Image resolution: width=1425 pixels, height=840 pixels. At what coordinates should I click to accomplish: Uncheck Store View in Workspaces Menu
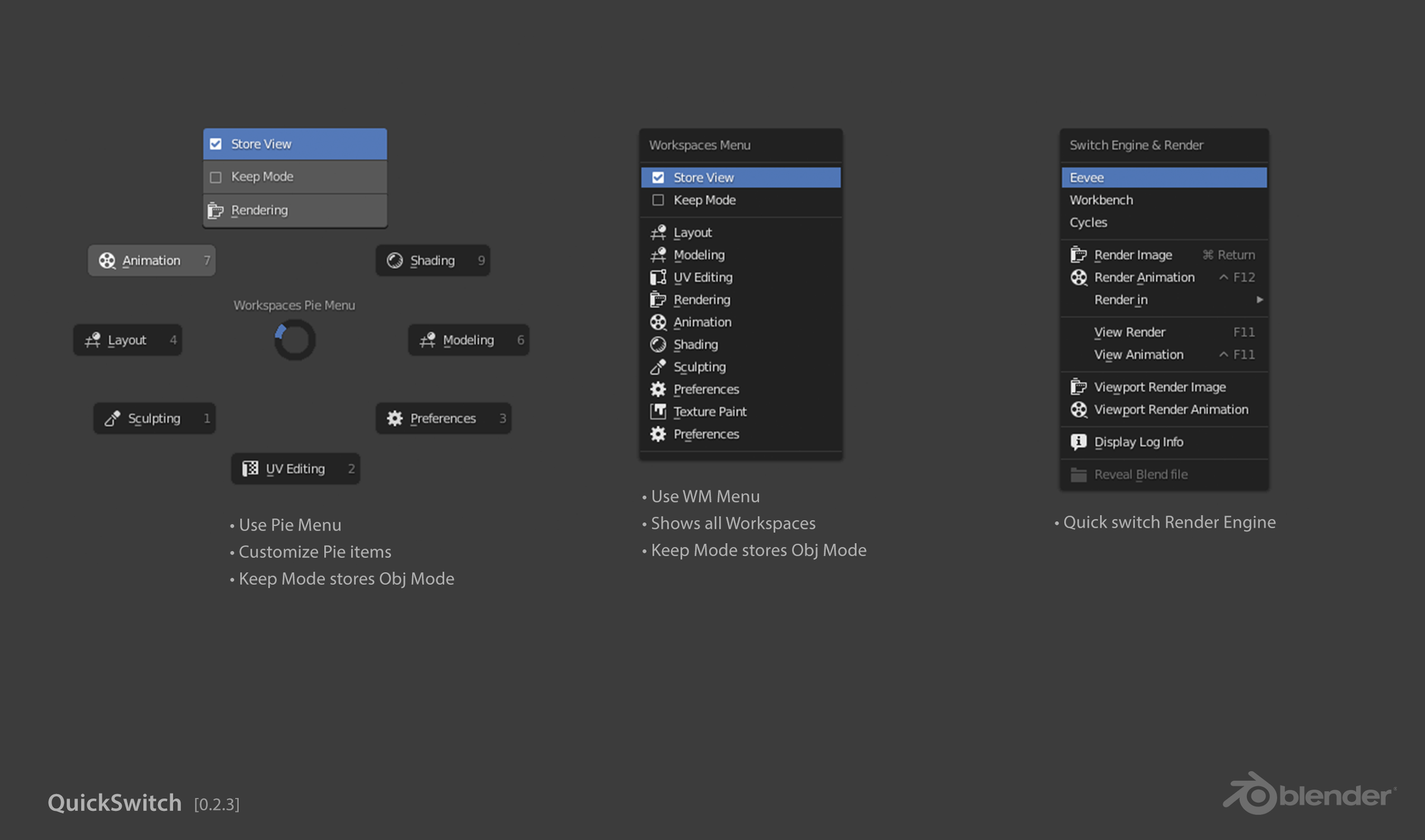[x=658, y=177]
